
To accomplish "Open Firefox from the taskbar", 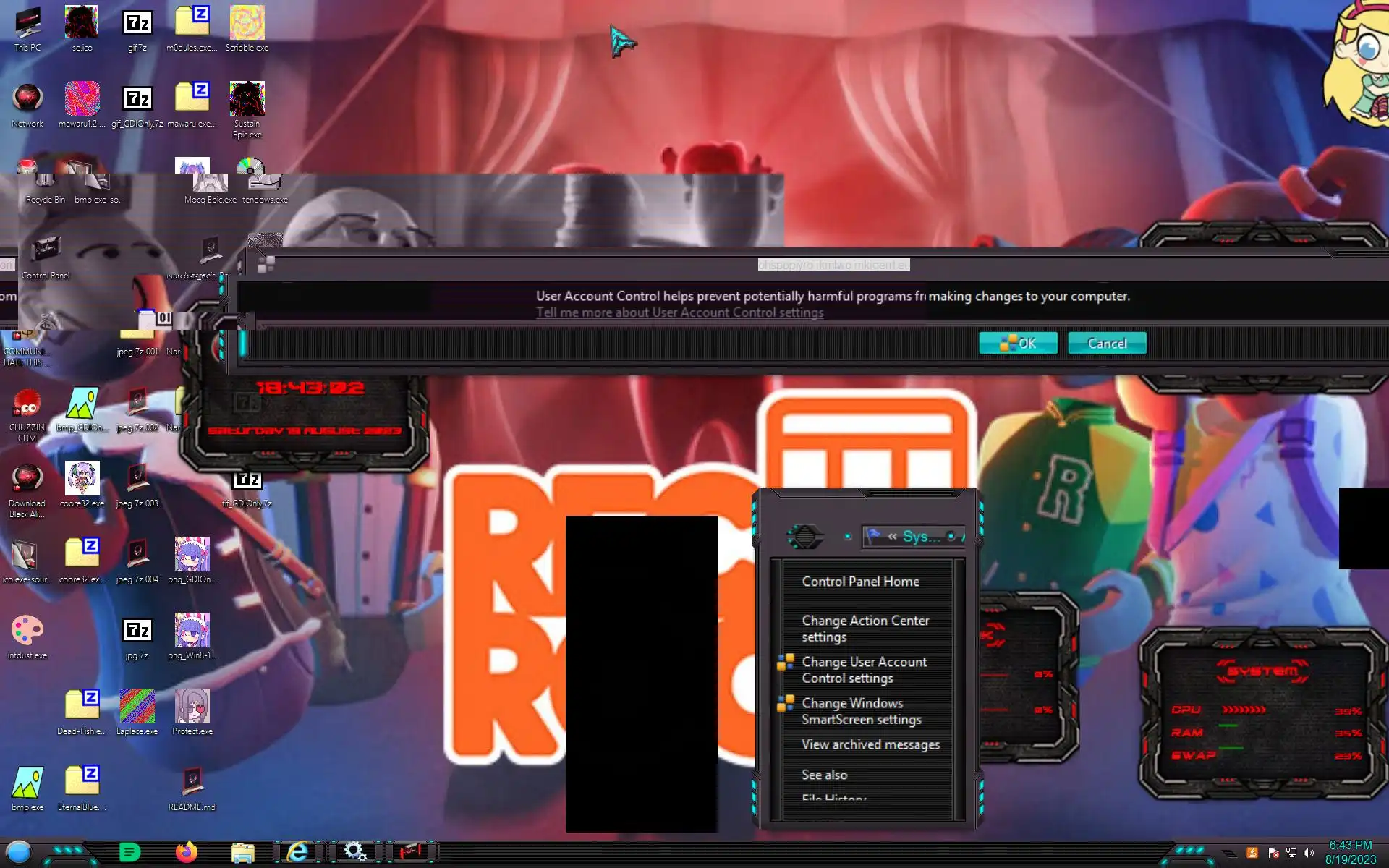I will (187, 852).
